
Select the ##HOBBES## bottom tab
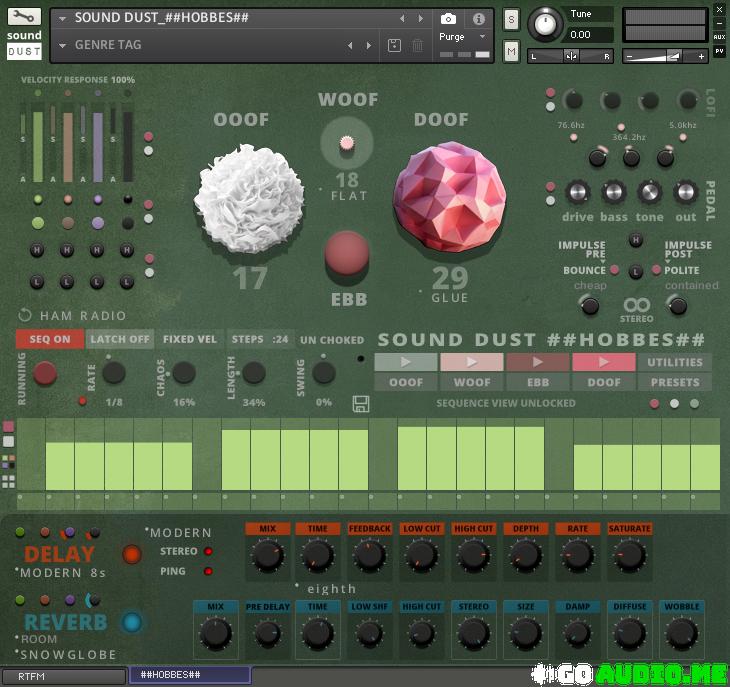[190, 675]
